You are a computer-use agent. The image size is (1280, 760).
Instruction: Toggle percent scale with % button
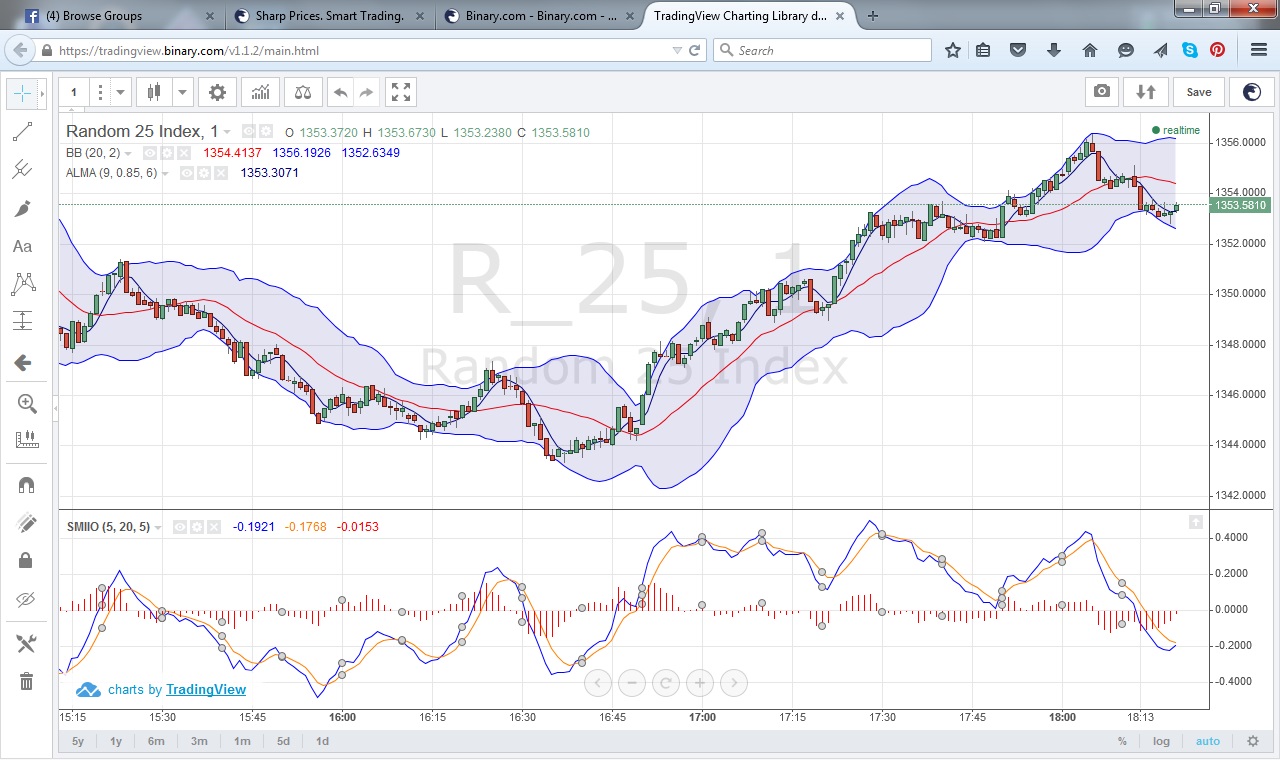click(1122, 742)
